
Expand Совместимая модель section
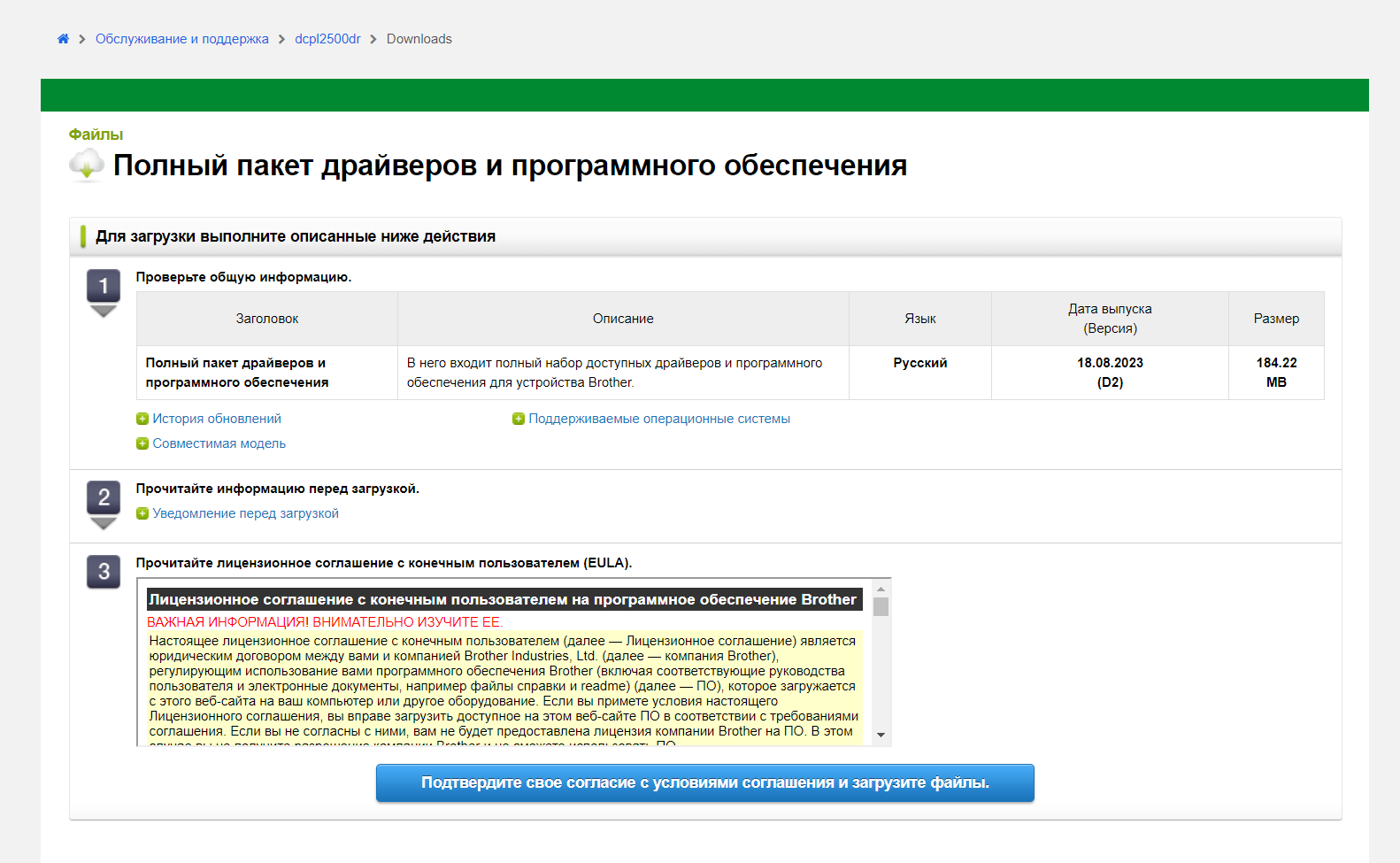pyautogui.click(x=219, y=443)
